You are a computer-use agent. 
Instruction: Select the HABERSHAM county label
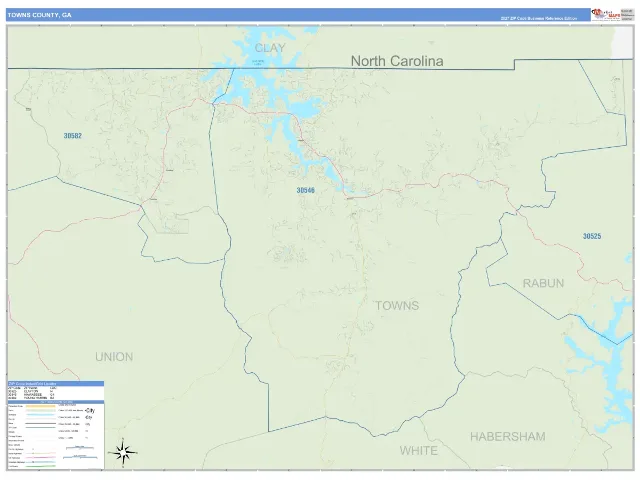tap(508, 437)
